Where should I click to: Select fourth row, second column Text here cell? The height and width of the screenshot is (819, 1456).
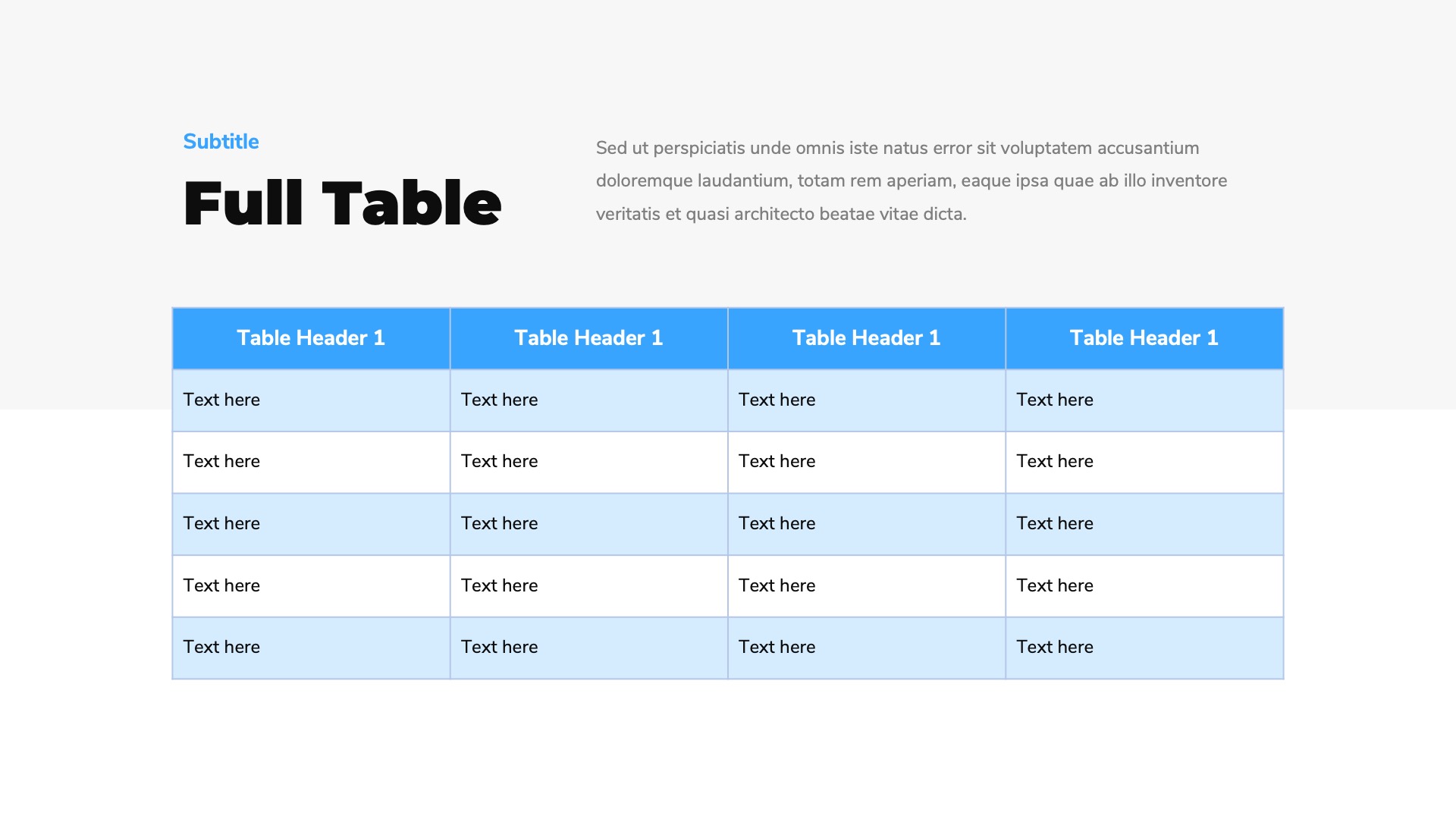click(499, 585)
